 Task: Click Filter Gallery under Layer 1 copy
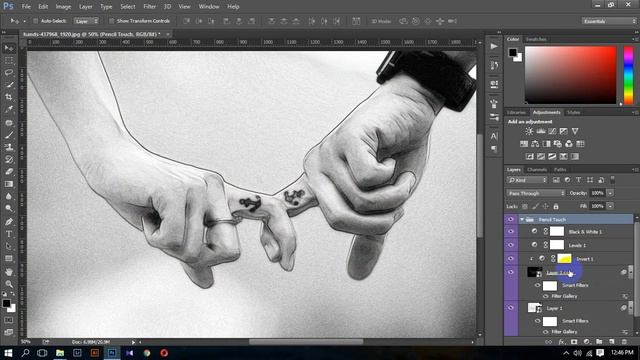pyautogui.click(x=564, y=296)
